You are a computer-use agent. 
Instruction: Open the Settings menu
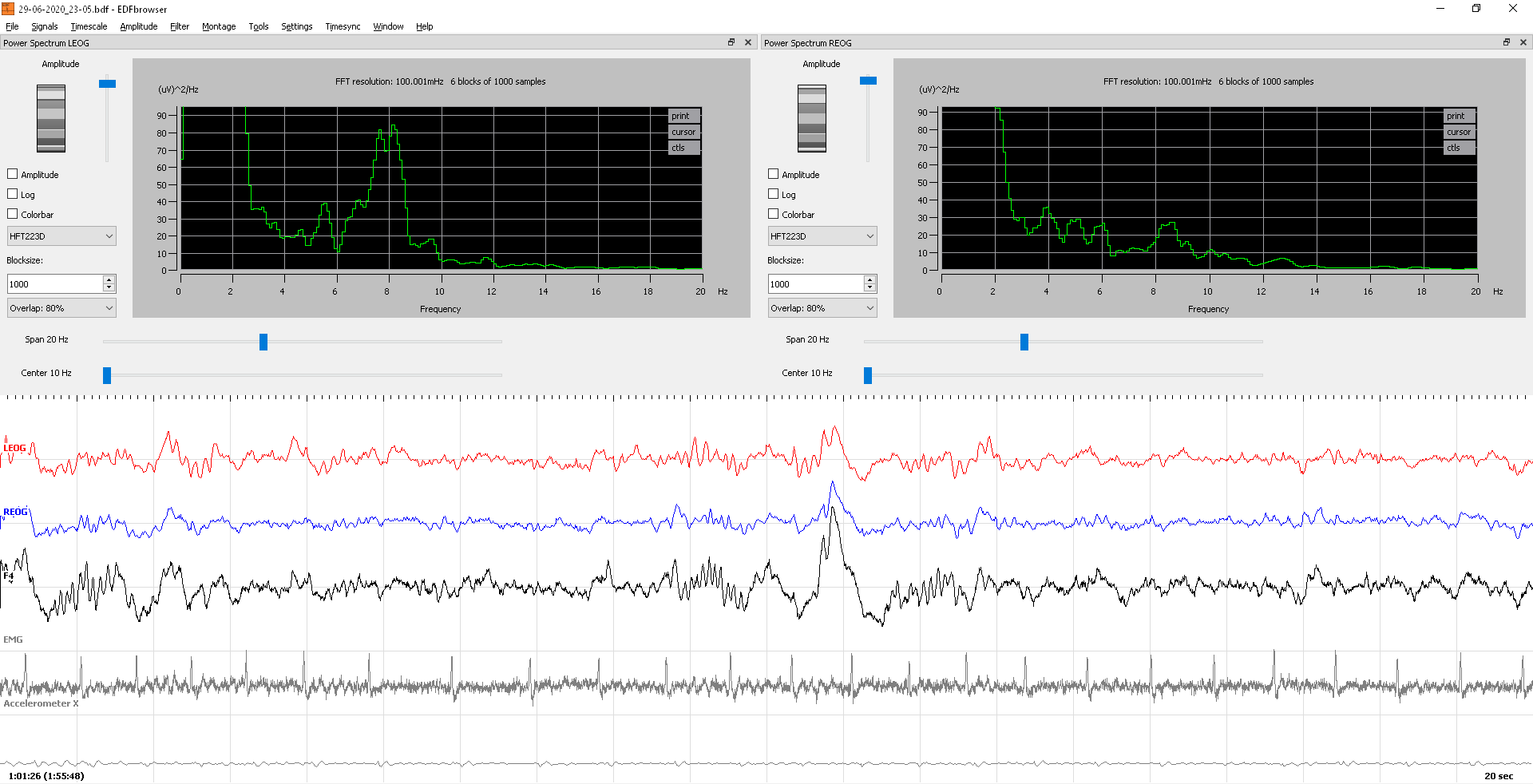(x=297, y=26)
